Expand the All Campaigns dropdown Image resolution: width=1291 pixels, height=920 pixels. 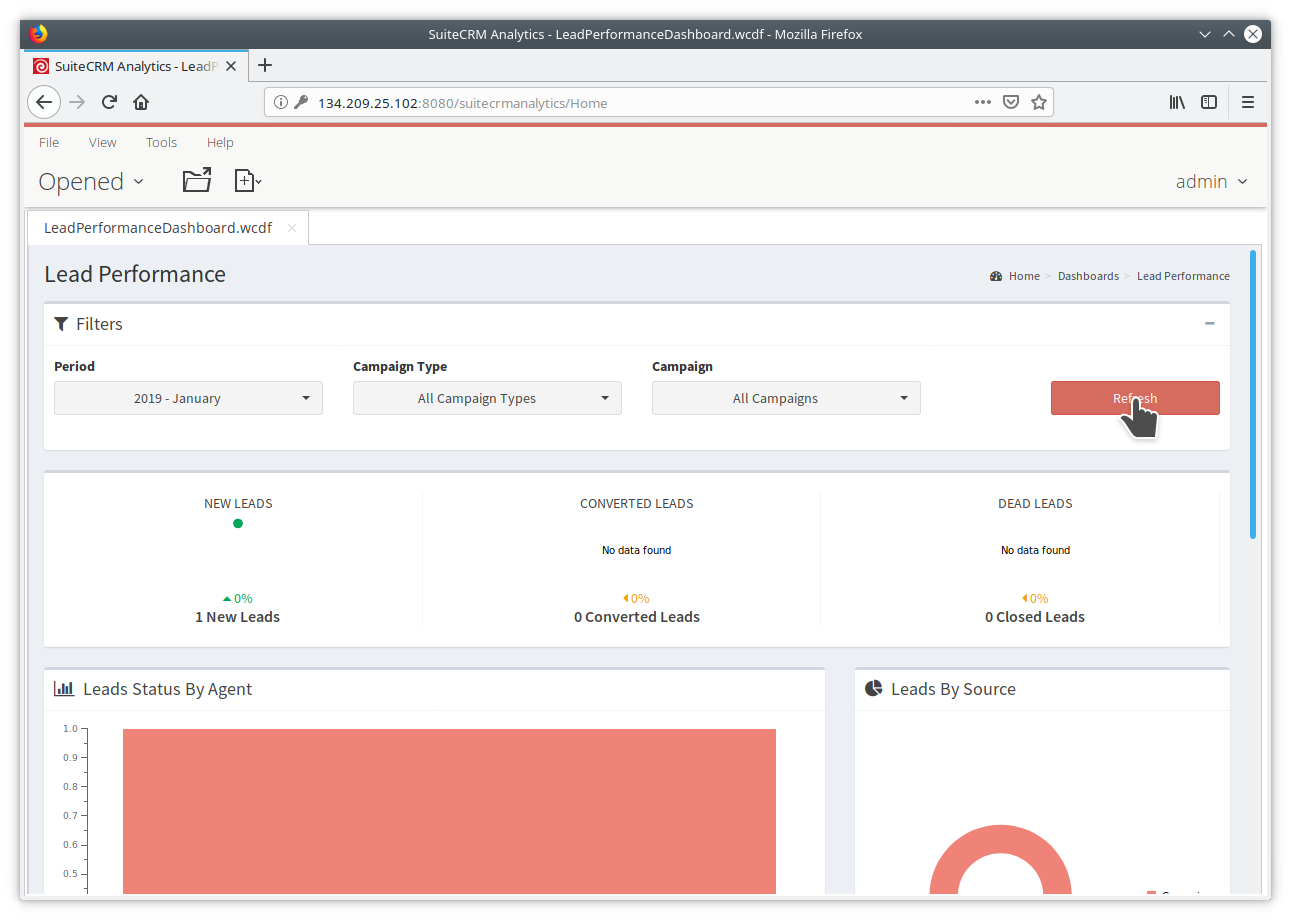tap(786, 397)
